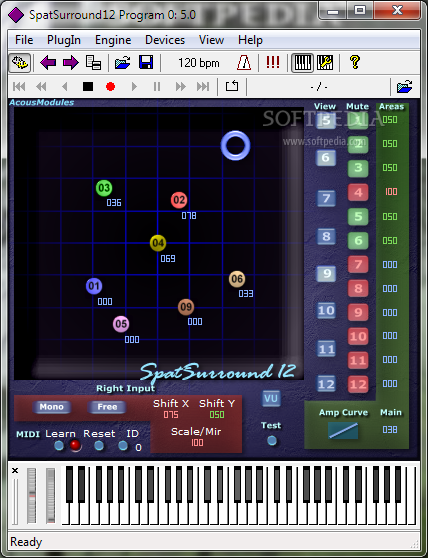The height and width of the screenshot is (558, 428).
Task: Start playback with the play triangle
Action: pyautogui.click(x=134, y=86)
